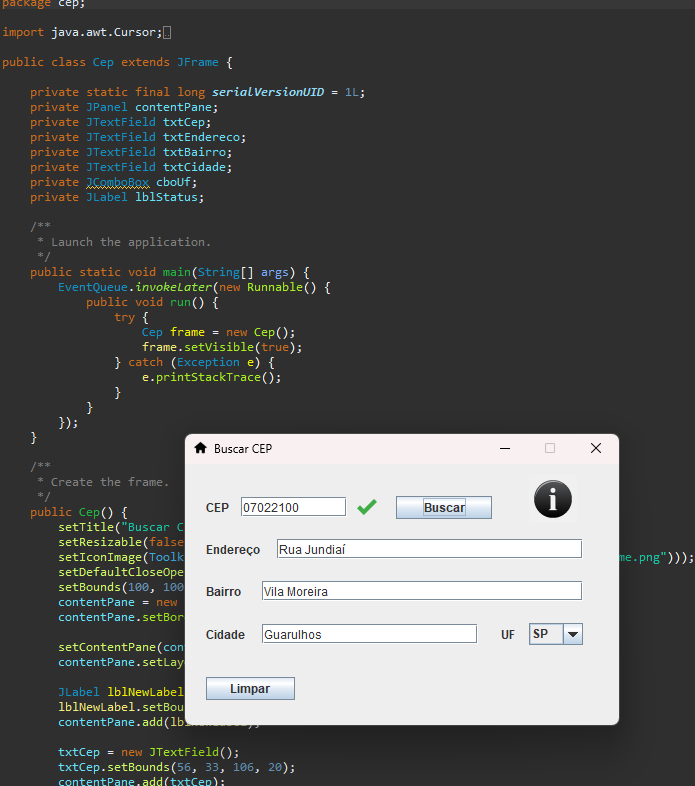Click 'Create the frame.' comment
695x786 pixels.
pos(110,482)
